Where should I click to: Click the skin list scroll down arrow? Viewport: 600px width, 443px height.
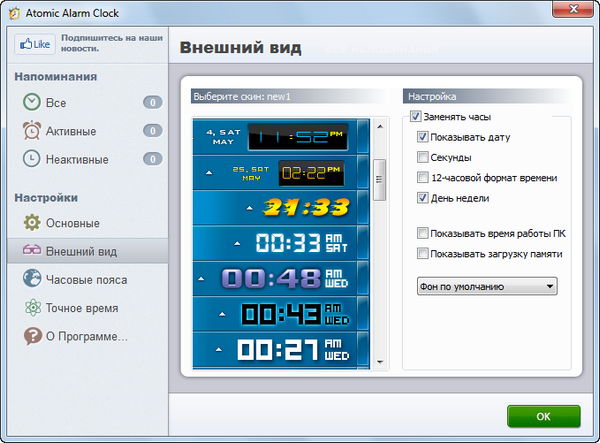pos(379,362)
